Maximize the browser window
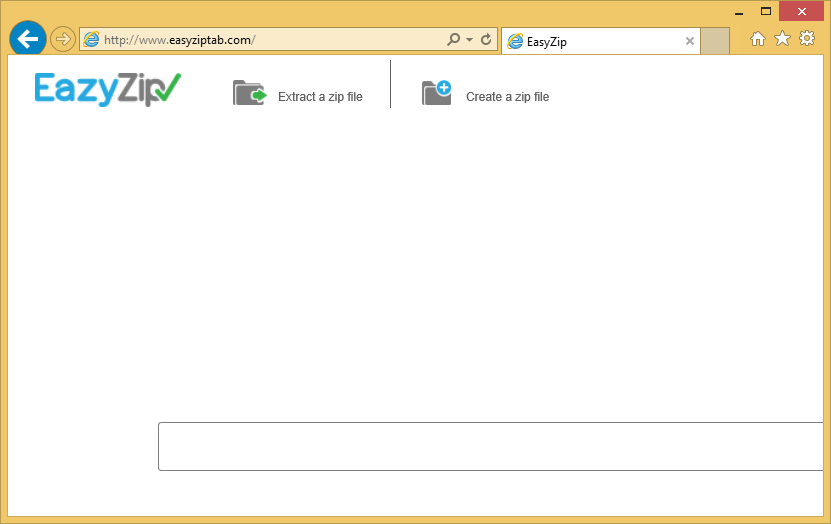The image size is (831, 524). pos(766,11)
